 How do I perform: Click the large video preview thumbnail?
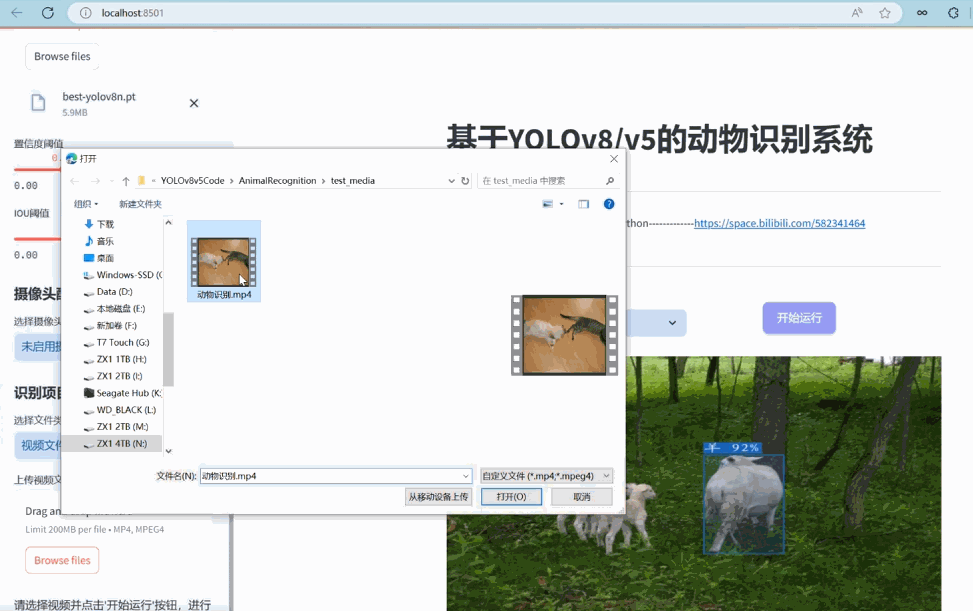point(564,335)
